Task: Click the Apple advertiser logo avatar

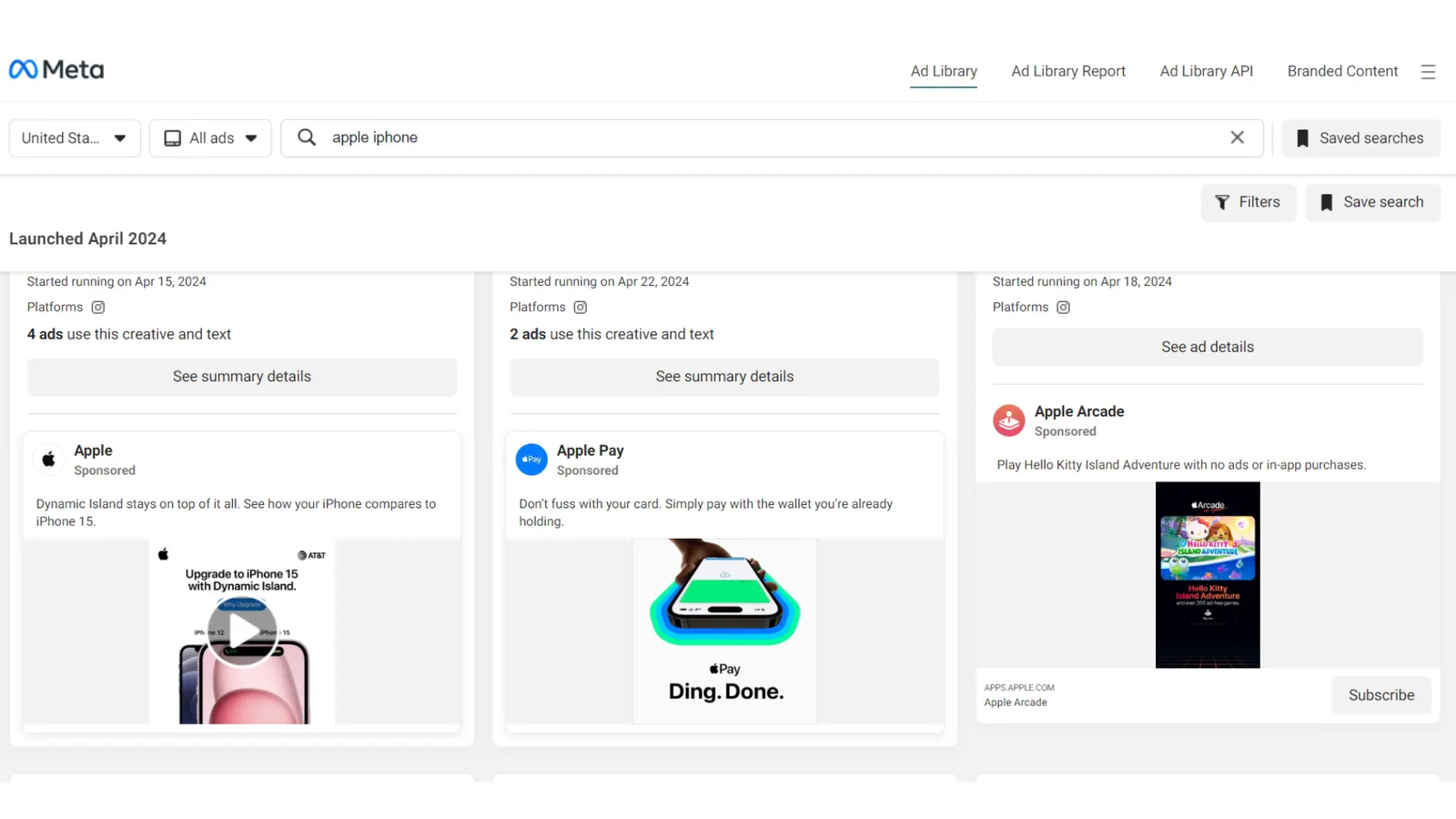Action: point(49,460)
